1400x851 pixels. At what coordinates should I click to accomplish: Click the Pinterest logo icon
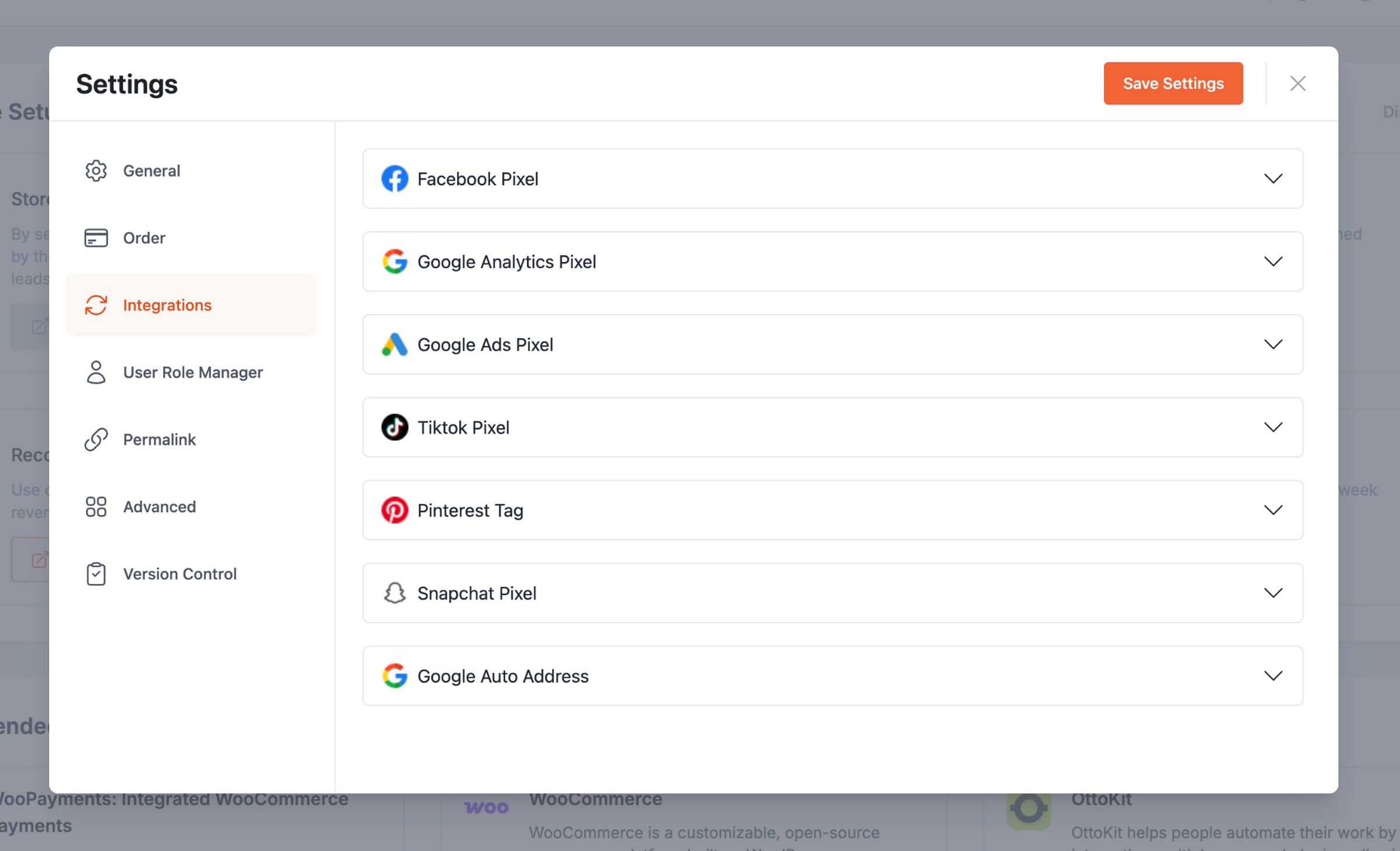395,511
